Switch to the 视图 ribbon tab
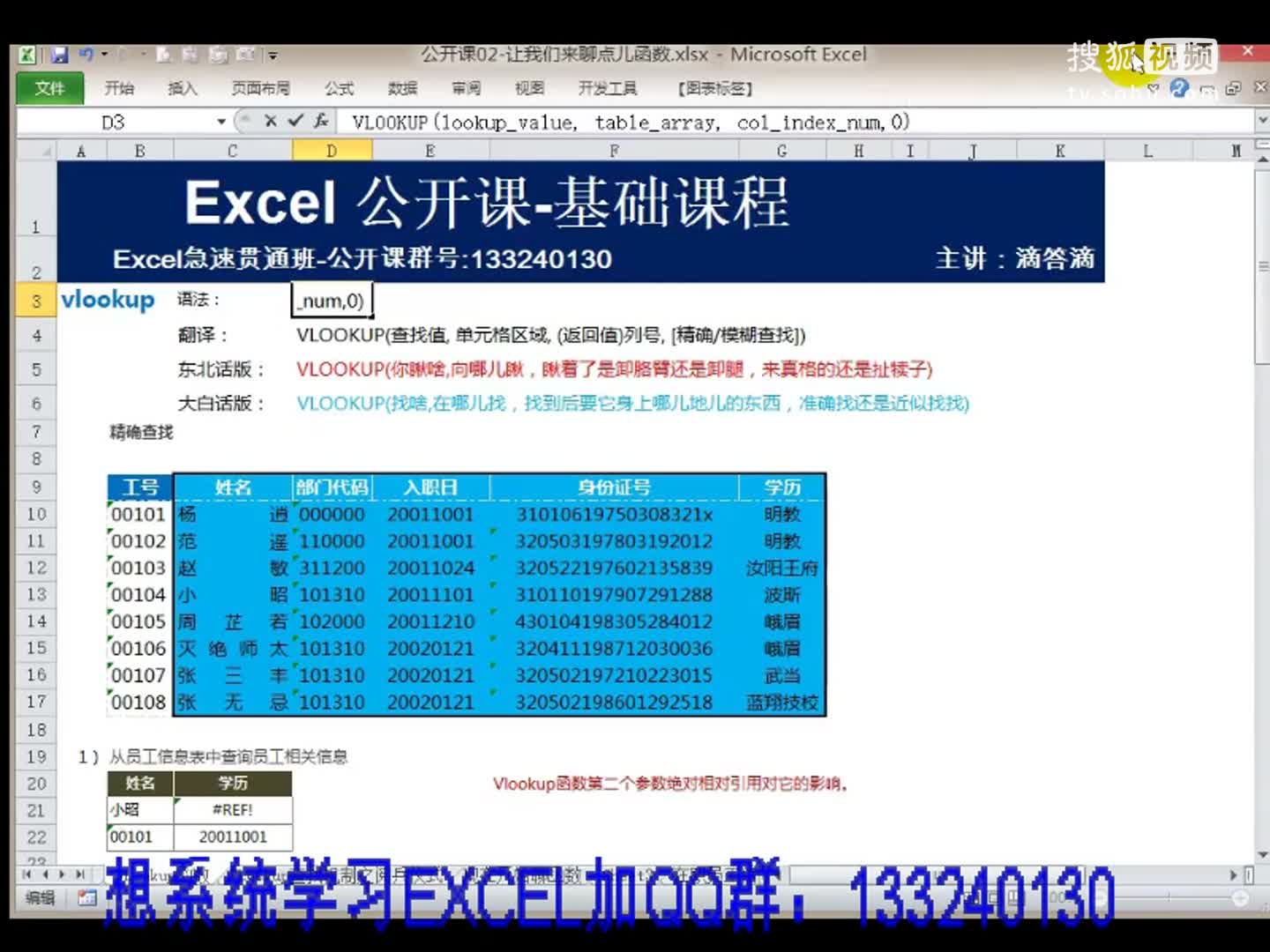The height and width of the screenshot is (952, 1270). click(x=529, y=88)
